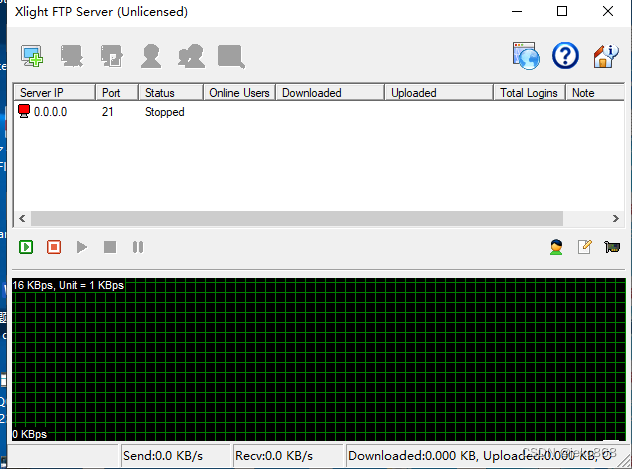Viewport: 632px width, 469px height.
Task: Sort by Status column header
Action: [171, 93]
